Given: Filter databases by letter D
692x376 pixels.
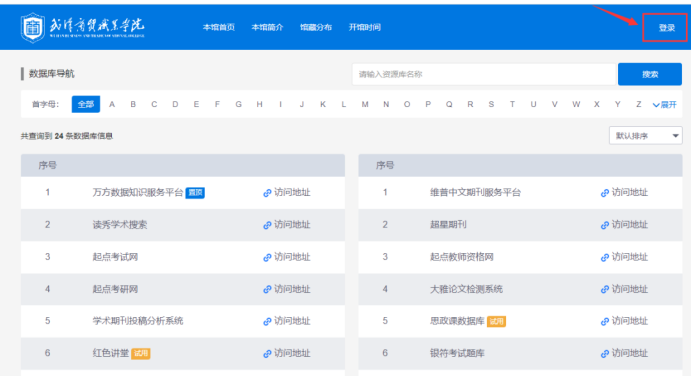Looking at the screenshot, I should coord(175,104).
